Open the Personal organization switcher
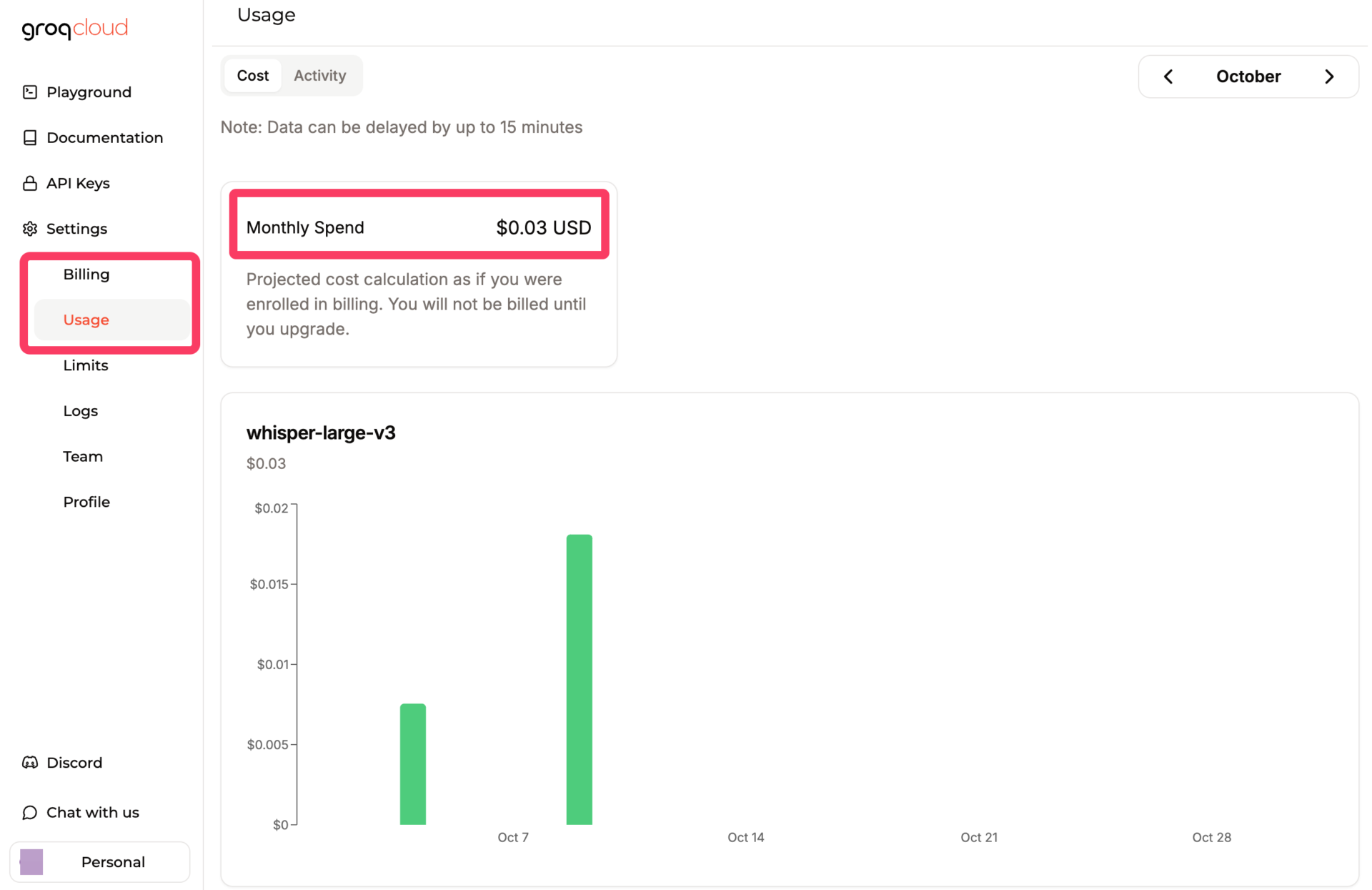1372x890 pixels. click(112, 862)
